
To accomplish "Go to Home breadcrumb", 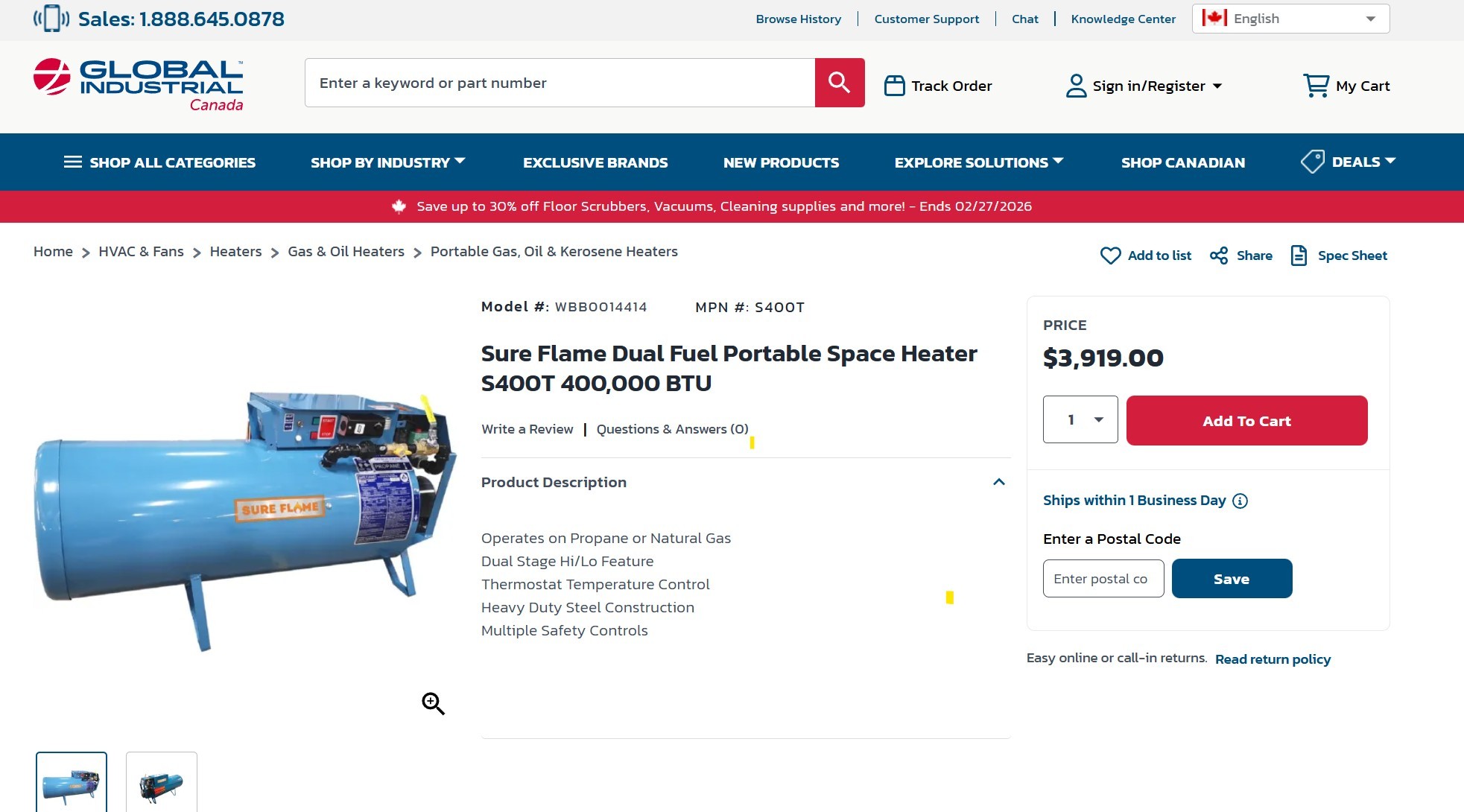I will 53,252.
